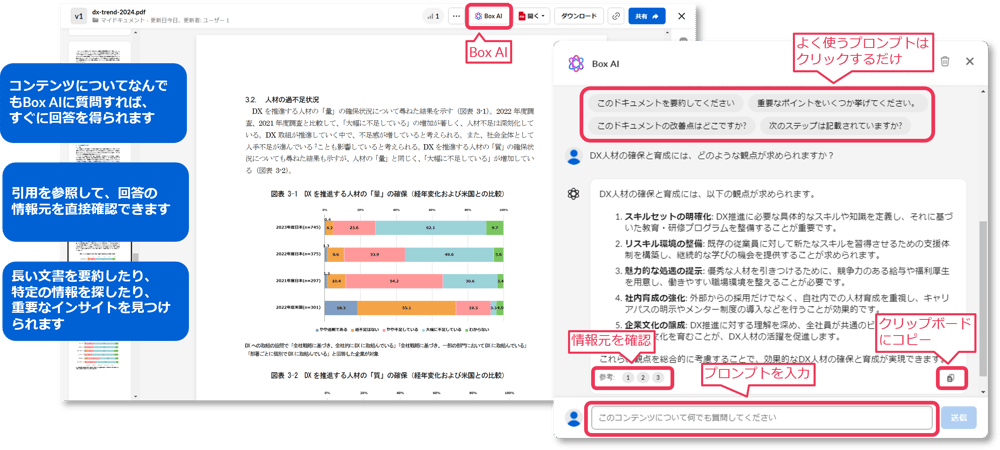Select prompt 次のステップは記載されていますか?
The height and width of the screenshot is (450, 1000).
click(835, 125)
